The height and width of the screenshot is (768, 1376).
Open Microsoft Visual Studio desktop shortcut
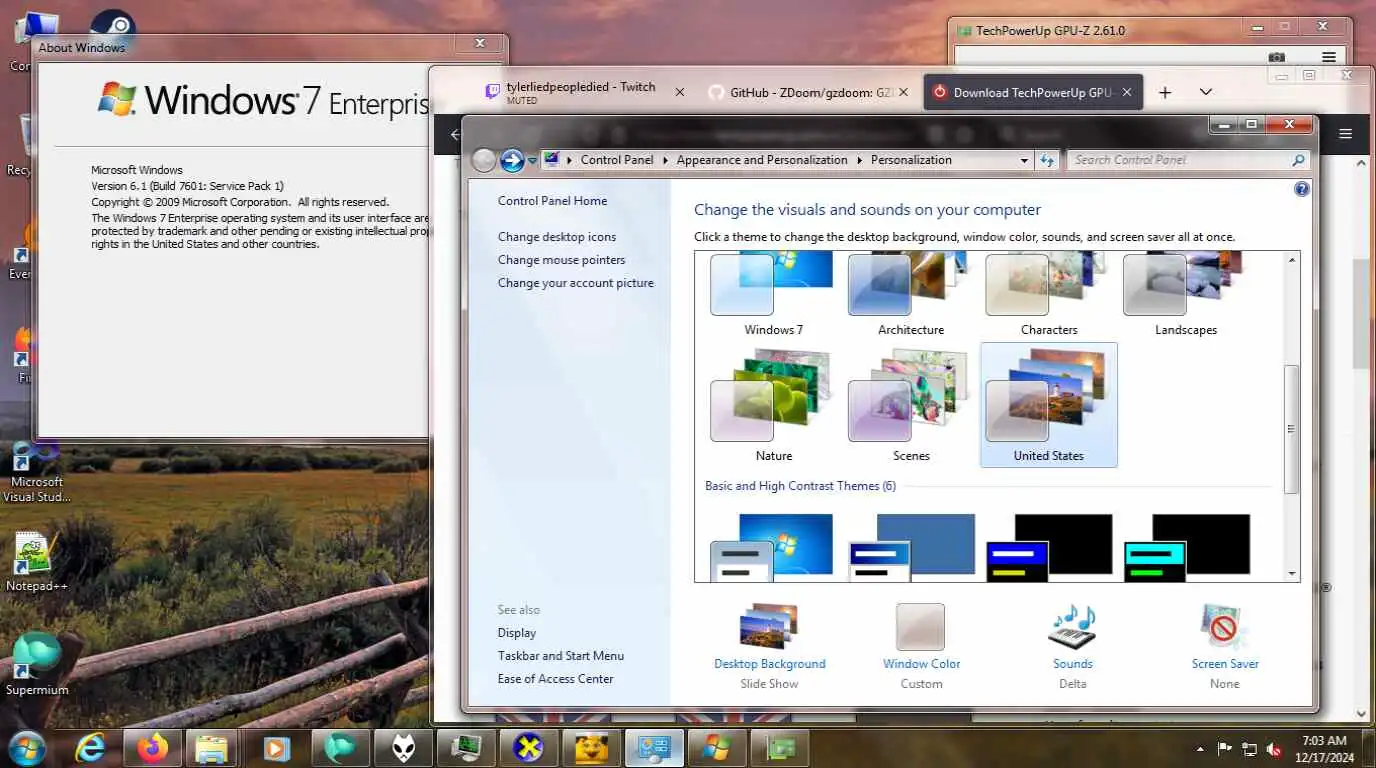(x=37, y=472)
